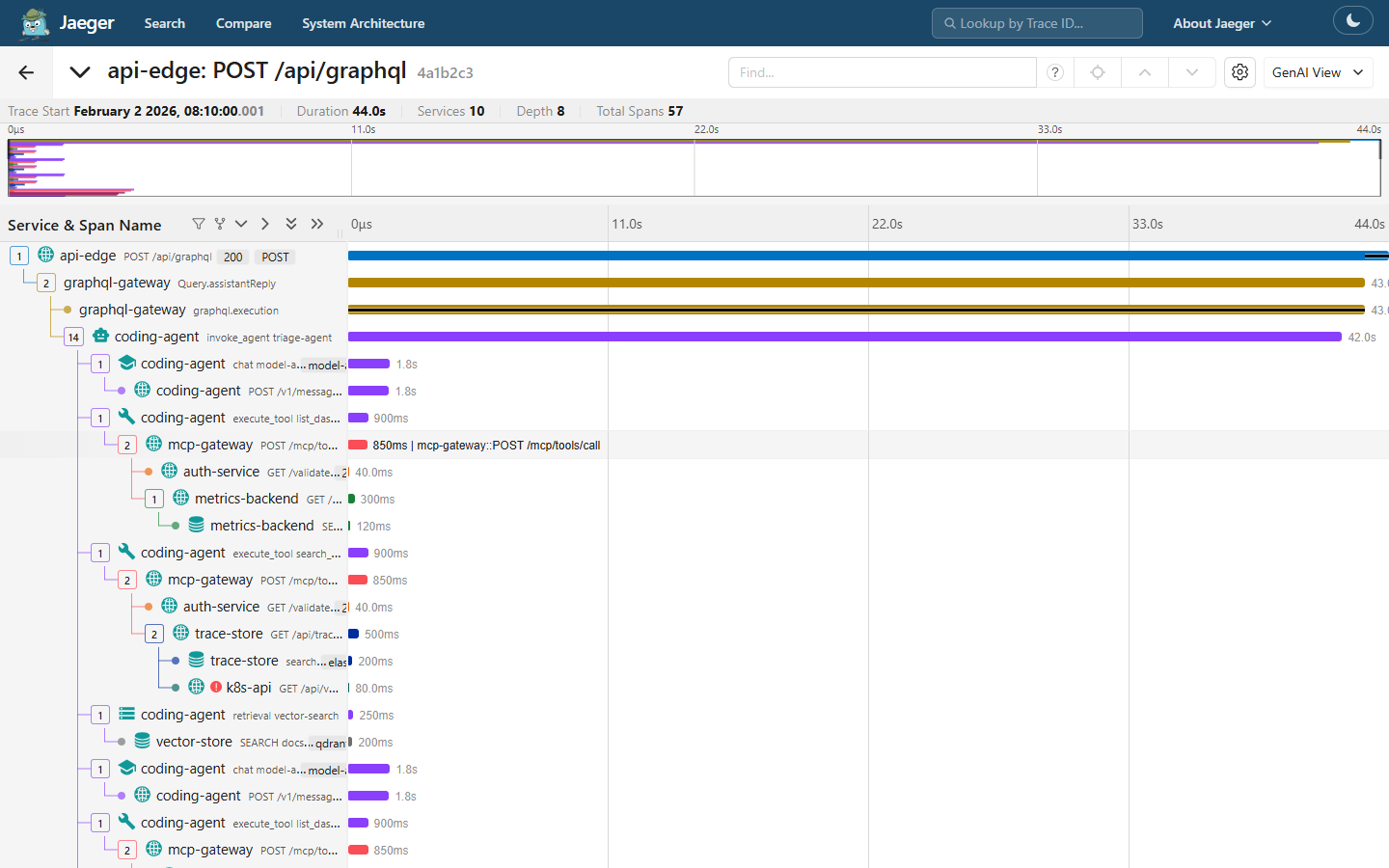1389x868 pixels.
Task: Click the span tree branch icon
Action: tap(220, 224)
